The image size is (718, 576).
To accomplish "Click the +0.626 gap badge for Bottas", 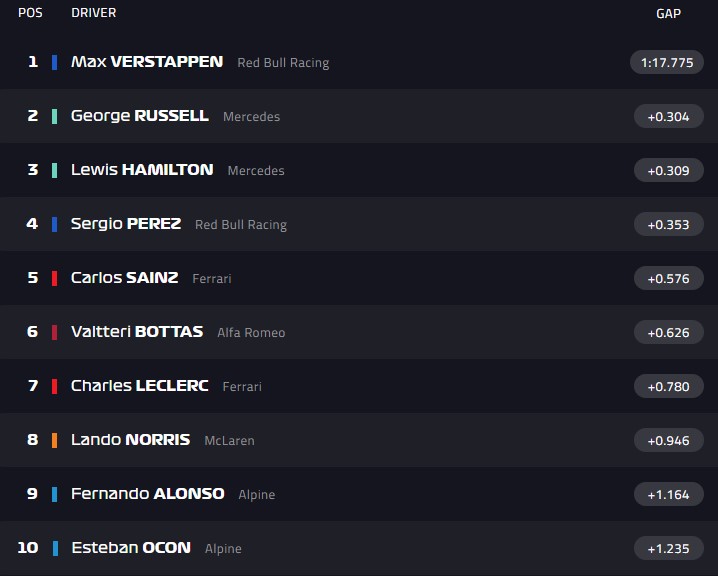I will [668, 332].
